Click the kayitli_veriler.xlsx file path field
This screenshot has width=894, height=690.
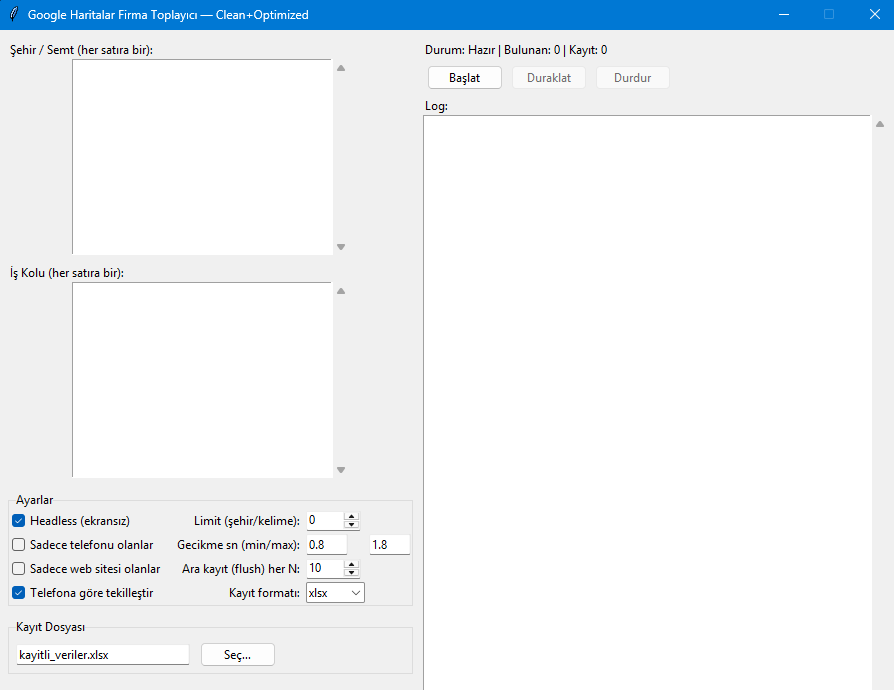[103, 655]
